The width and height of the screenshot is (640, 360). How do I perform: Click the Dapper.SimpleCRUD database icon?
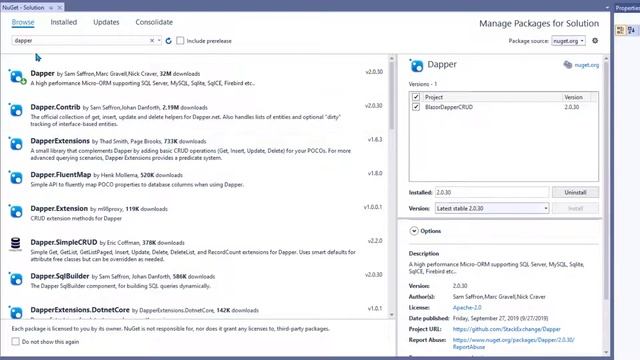16,244
